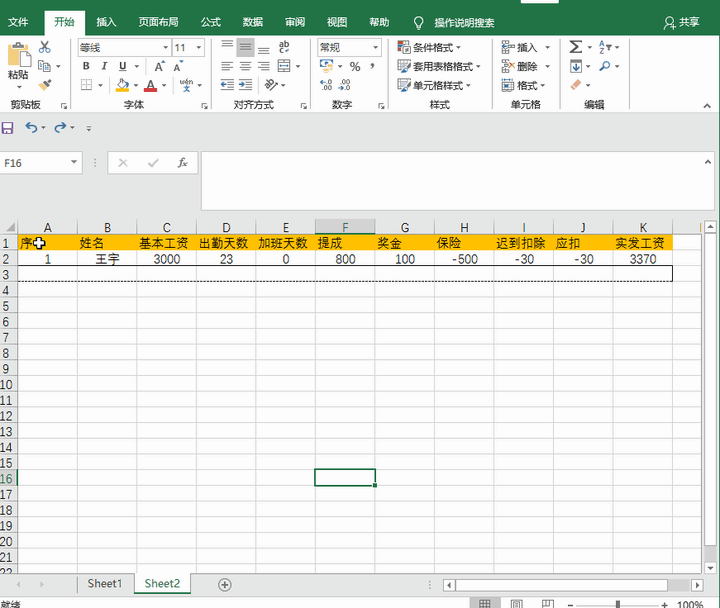Toggle center horizontal alignment

(245, 66)
